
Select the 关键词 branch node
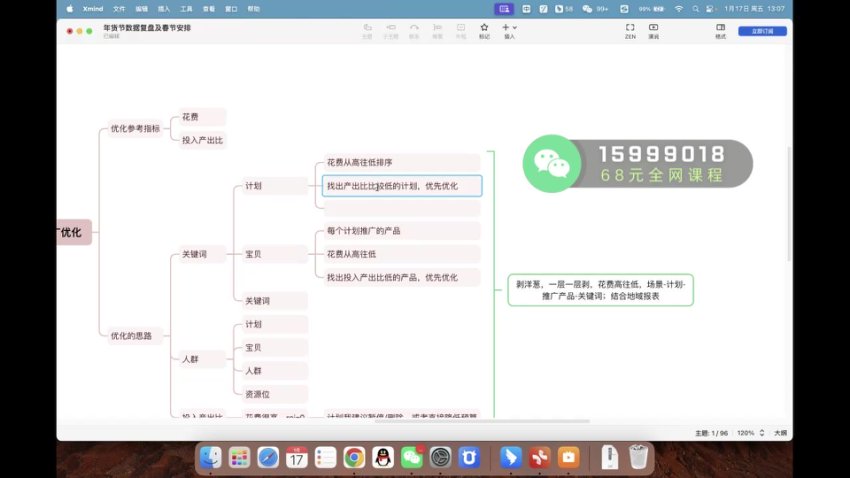194,255
